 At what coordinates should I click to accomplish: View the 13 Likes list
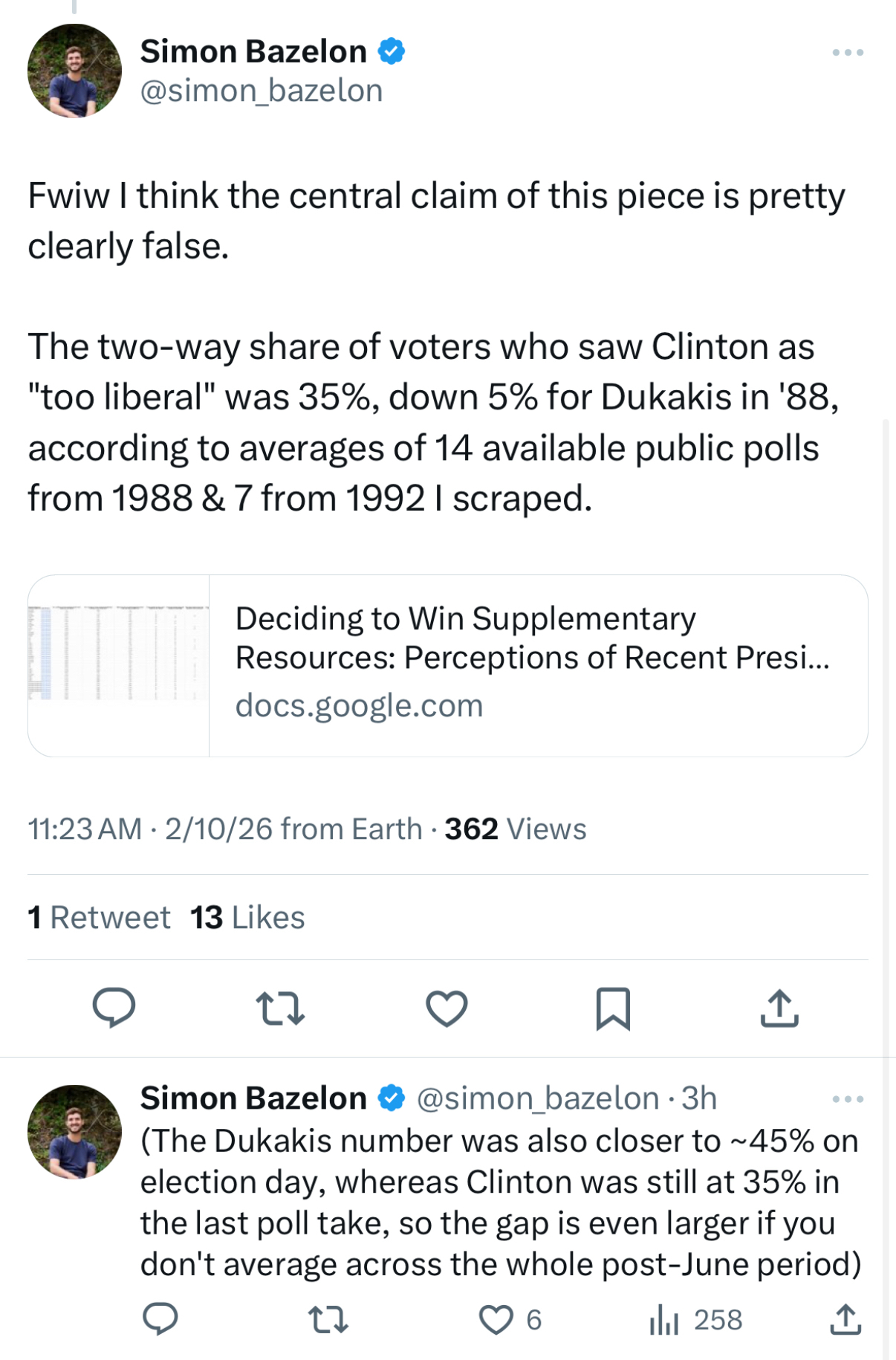click(247, 917)
